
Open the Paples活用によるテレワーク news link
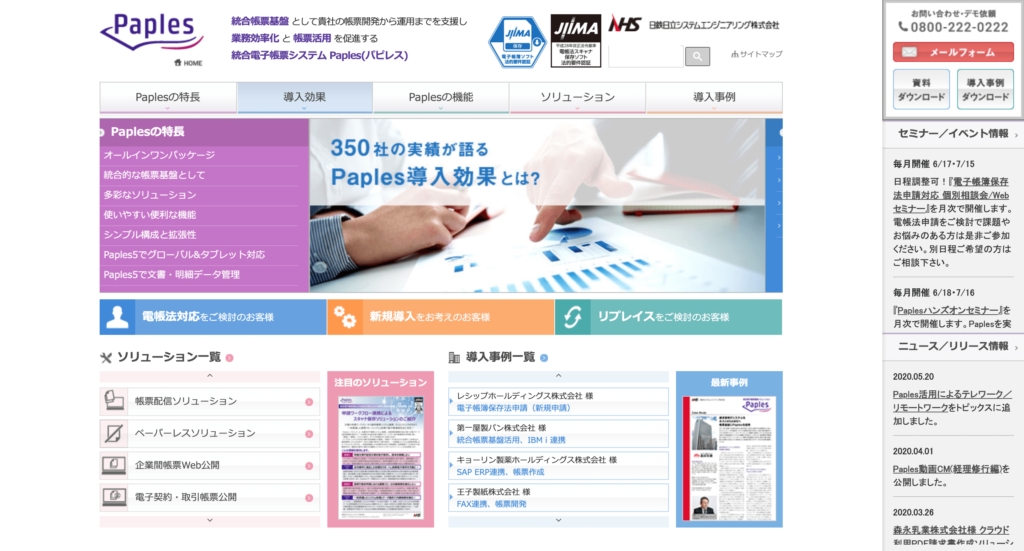952,401
